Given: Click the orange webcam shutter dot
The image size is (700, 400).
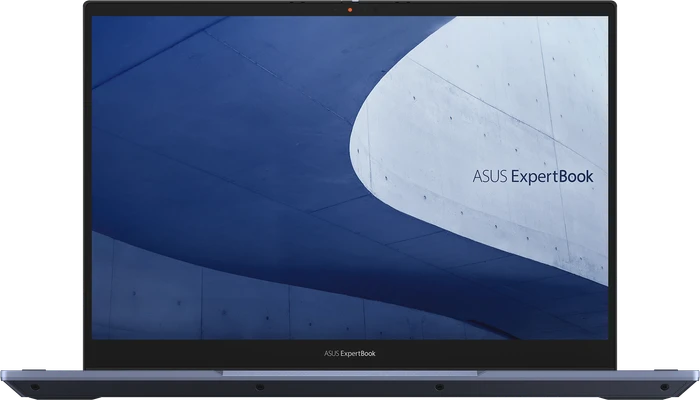Looking at the screenshot, I should (x=350, y=9).
